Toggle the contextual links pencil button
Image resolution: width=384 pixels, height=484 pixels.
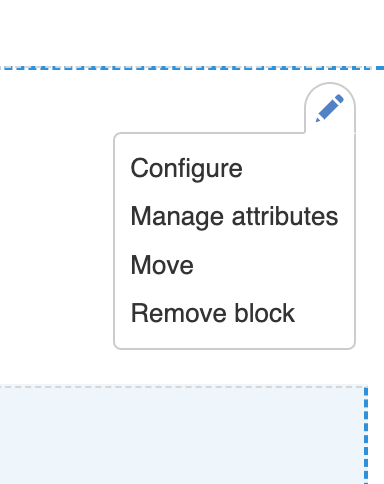(330, 108)
